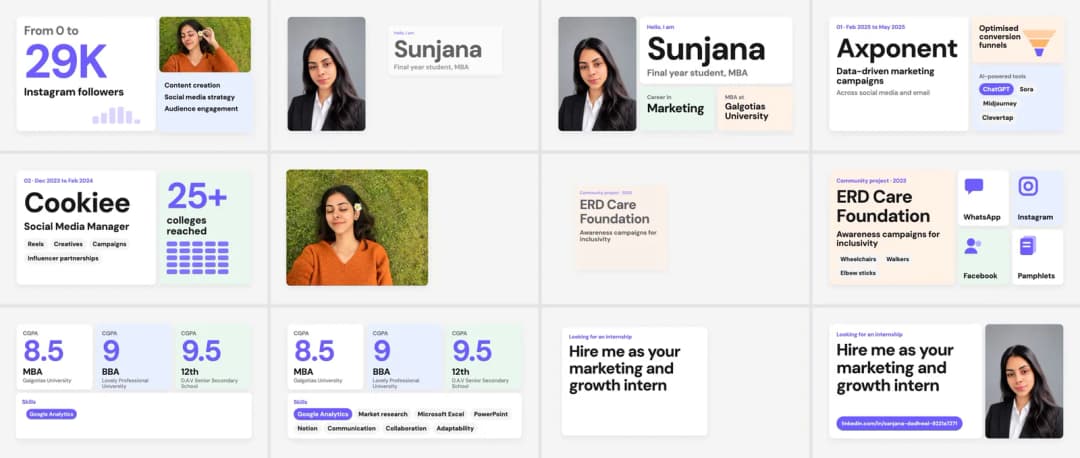Click the Facebook people icon
The image size is (1080, 458).
973,246
